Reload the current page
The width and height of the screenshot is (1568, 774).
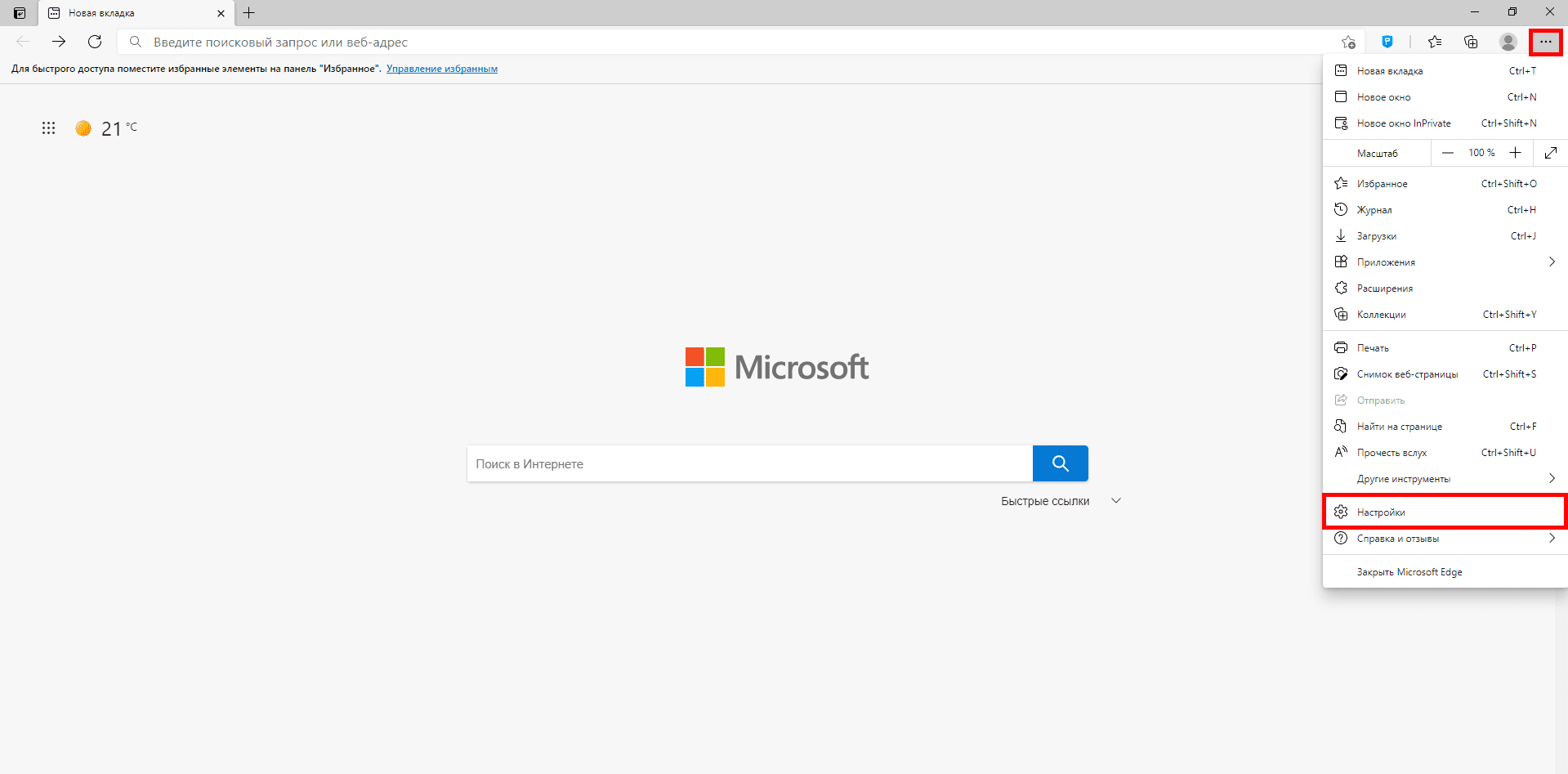(x=95, y=42)
